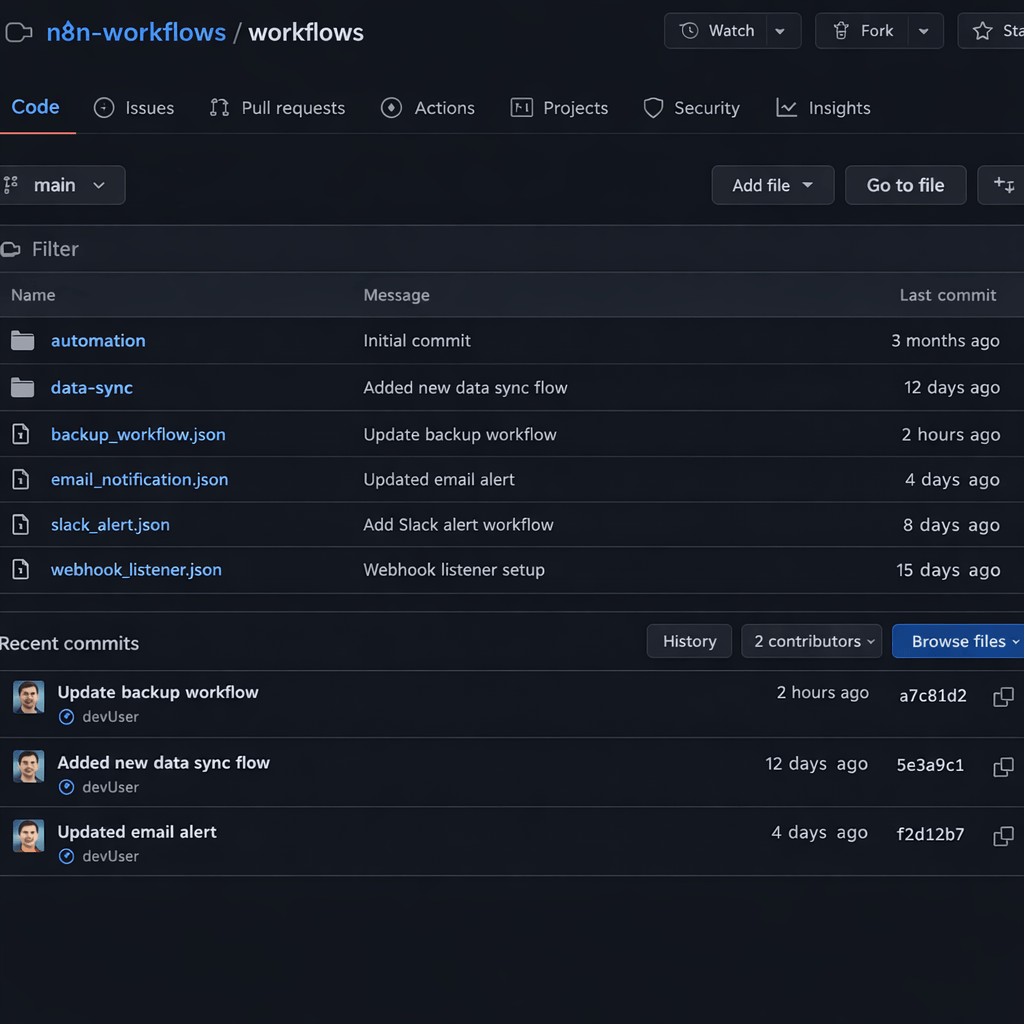Copy commit hash 5e3a9c1
Image resolution: width=1024 pixels, height=1024 pixels.
pyautogui.click(x=1003, y=766)
